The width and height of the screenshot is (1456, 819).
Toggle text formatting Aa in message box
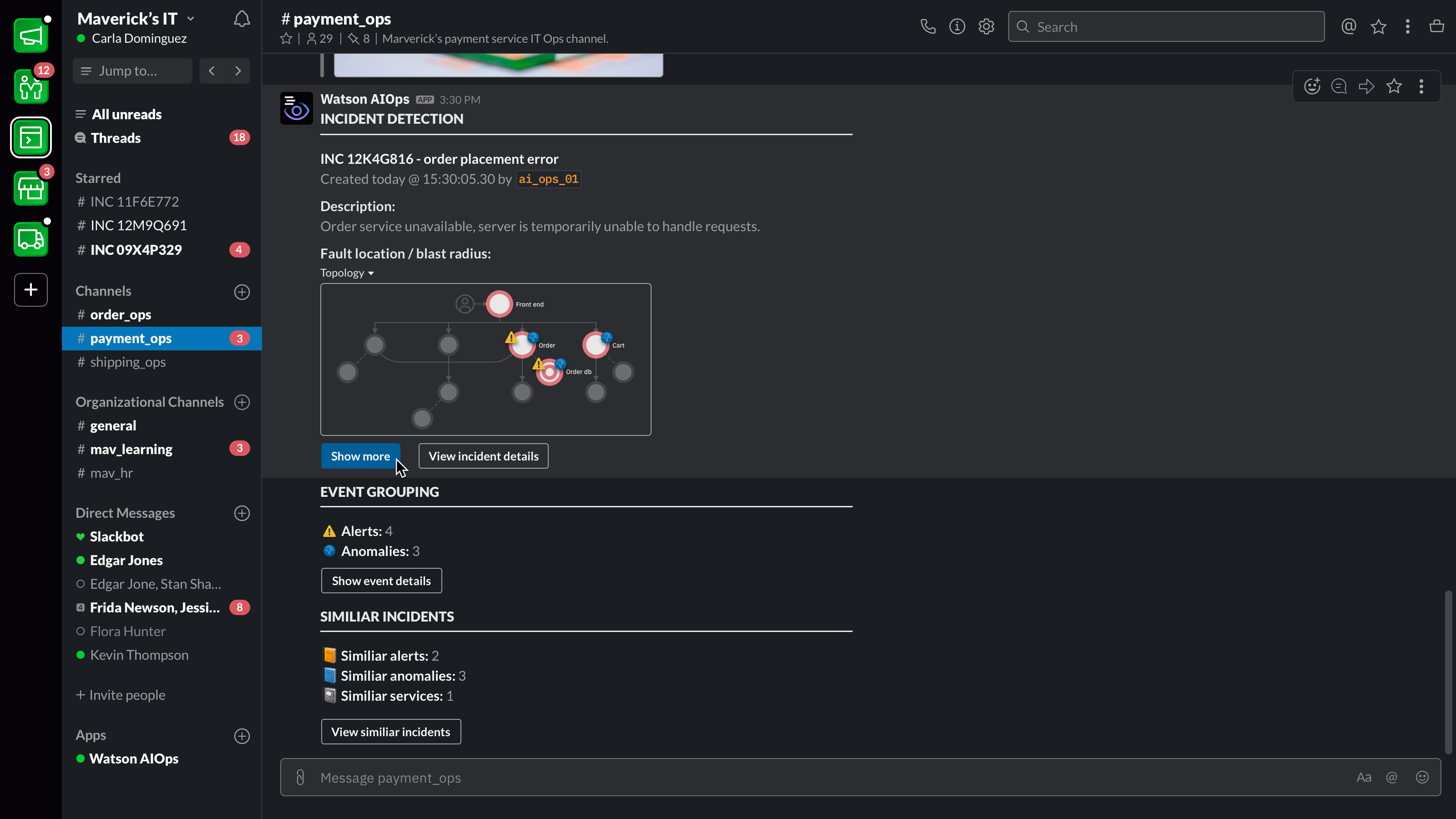[x=1363, y=778]
